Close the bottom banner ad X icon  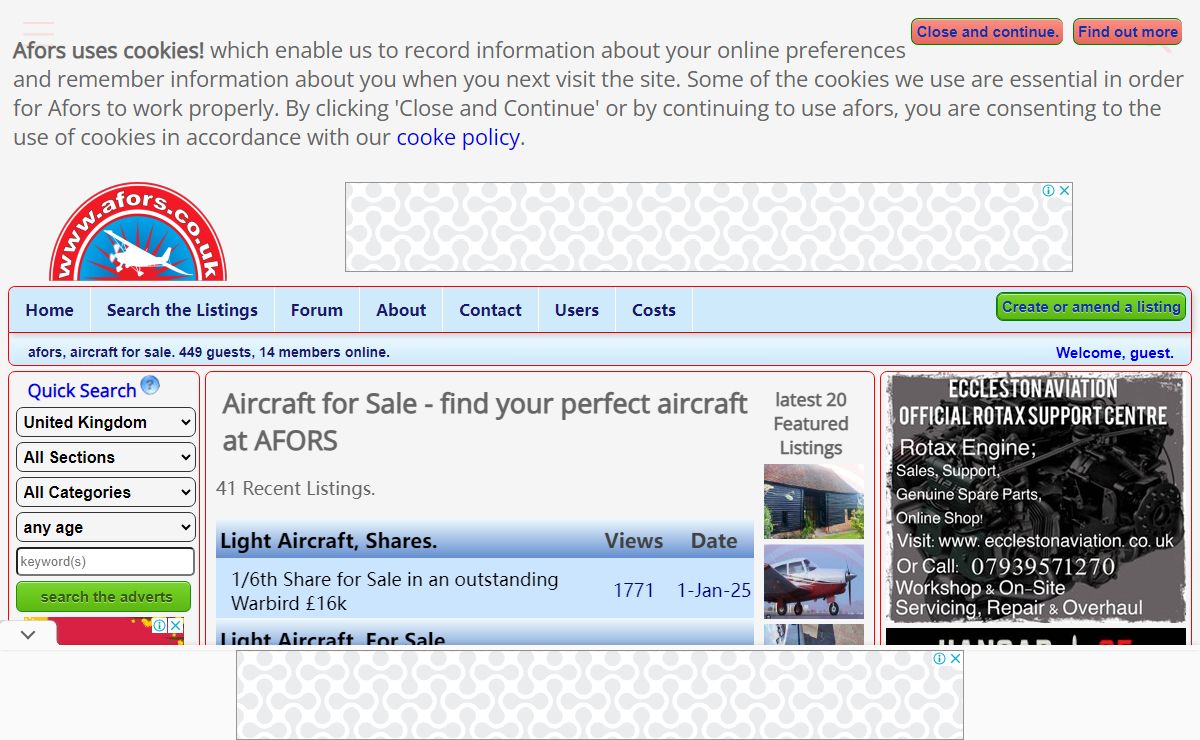(955, 658)
